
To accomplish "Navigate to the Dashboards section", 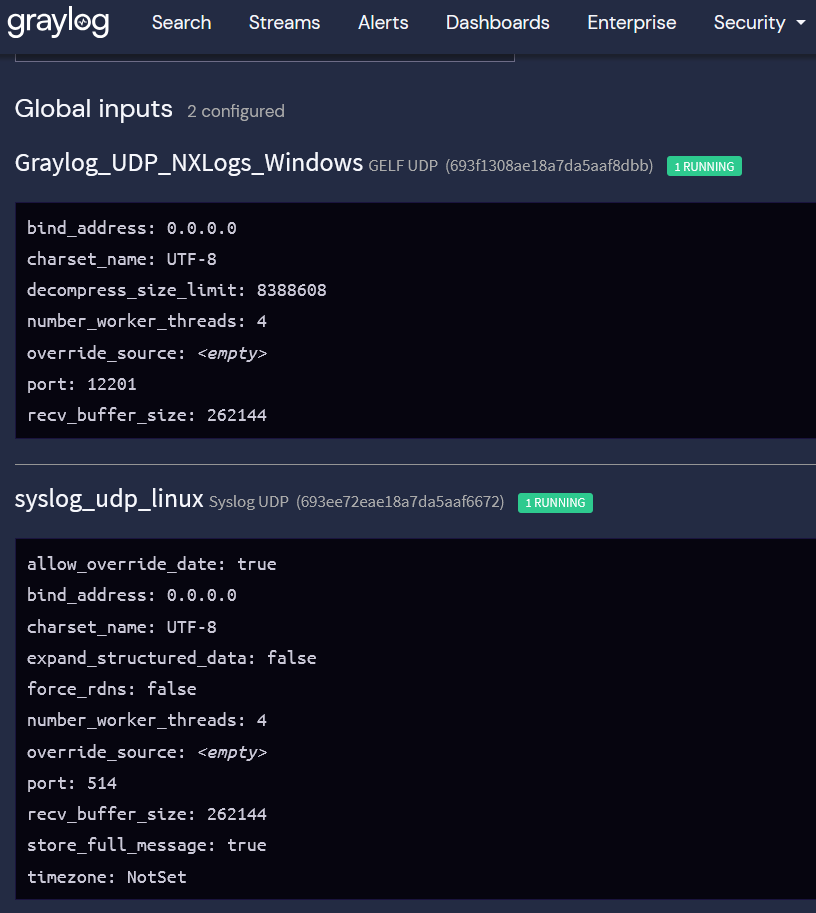I will 497,22.
